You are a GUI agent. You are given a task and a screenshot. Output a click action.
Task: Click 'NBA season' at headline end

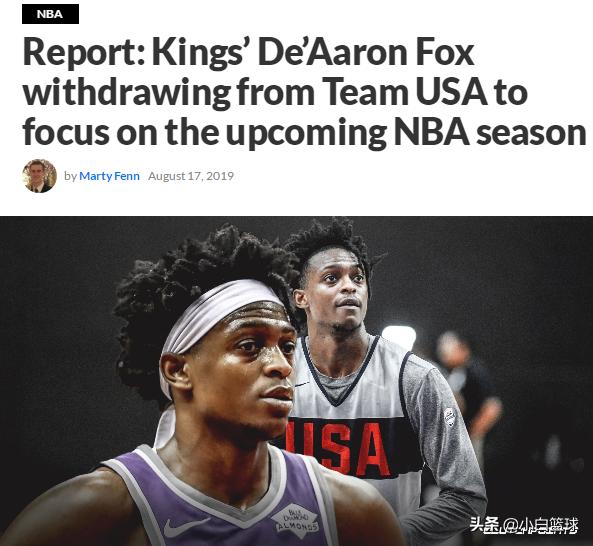490,132
